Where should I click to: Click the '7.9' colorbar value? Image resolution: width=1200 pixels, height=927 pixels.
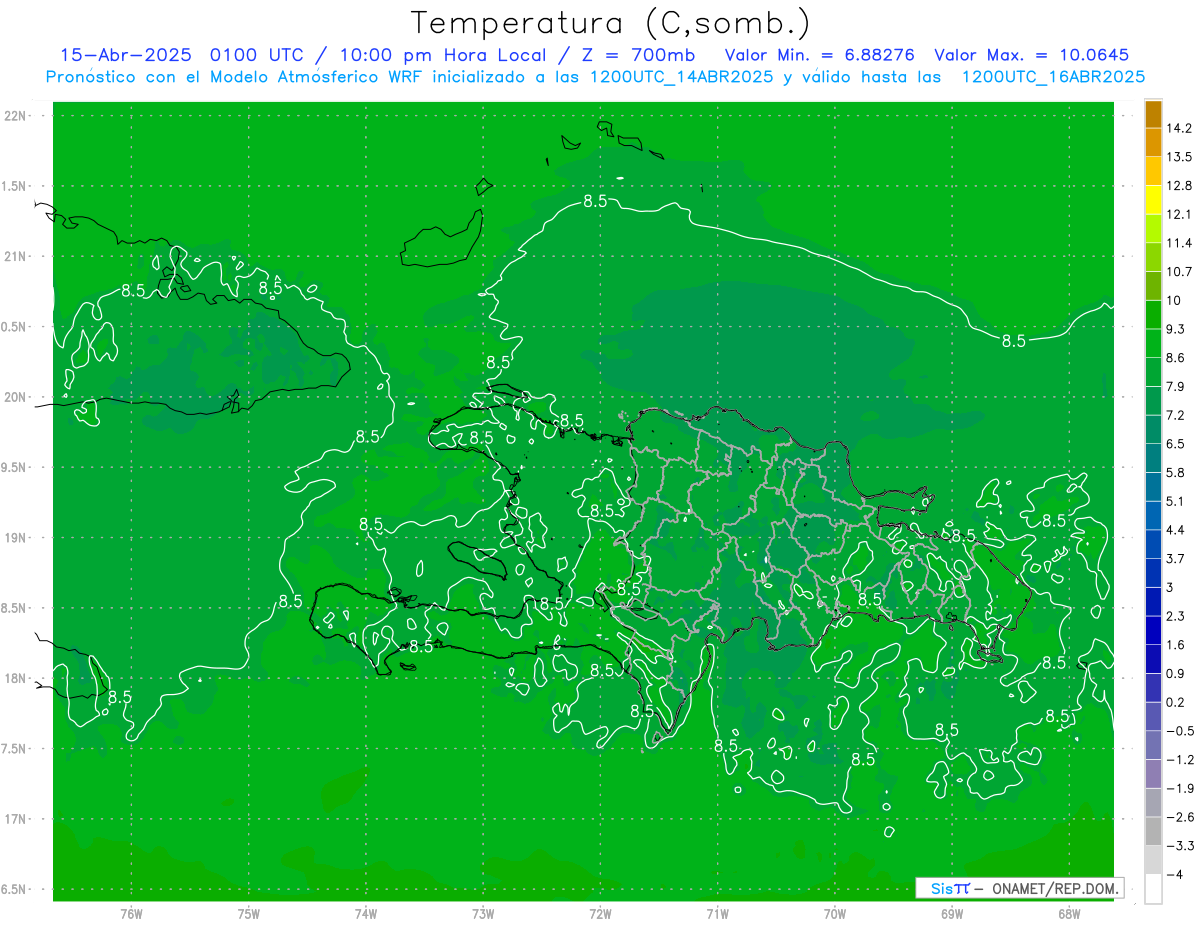[1176, 386]
